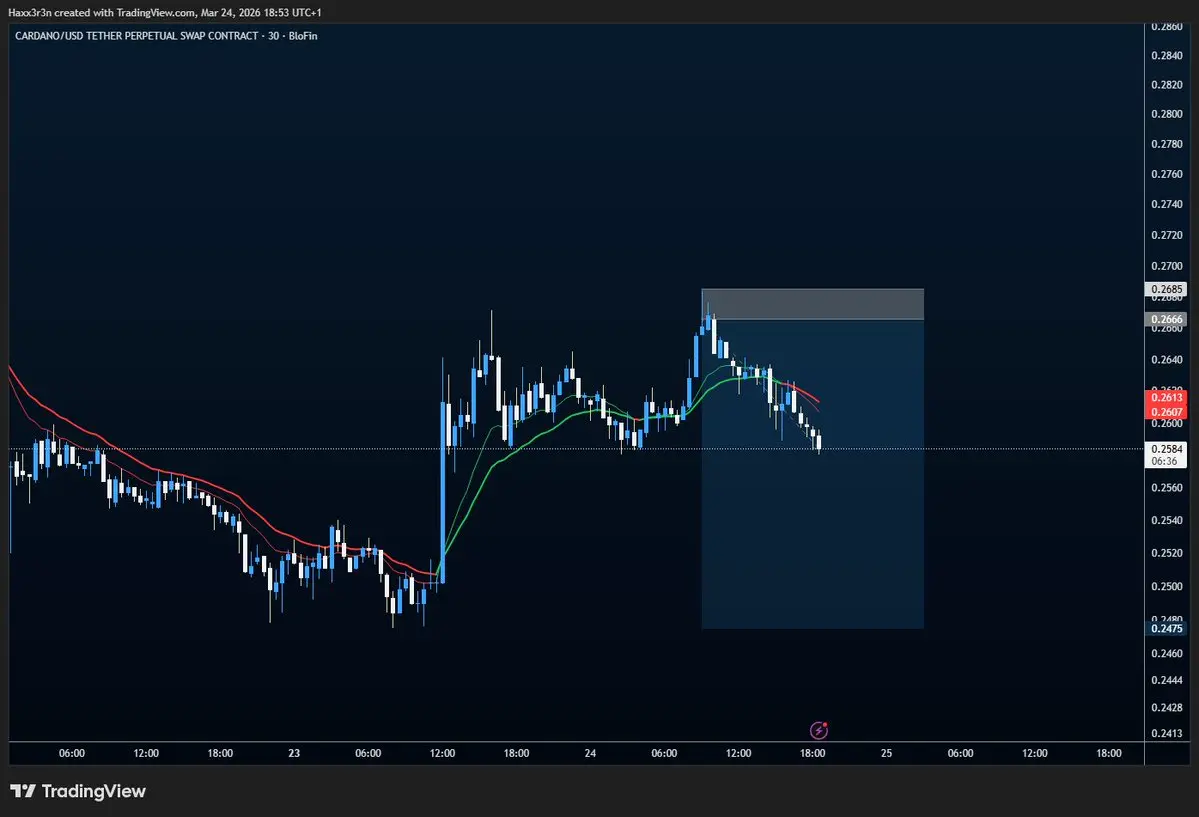1199x817 pixels.
Task: Click the red 0.2613 indicator label
Action: pos(1166,397)
